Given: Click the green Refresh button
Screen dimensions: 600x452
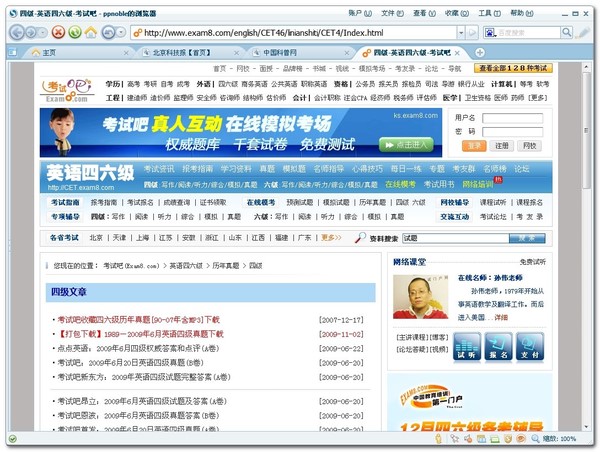Looking at the screenshot, I should point(75,33).
